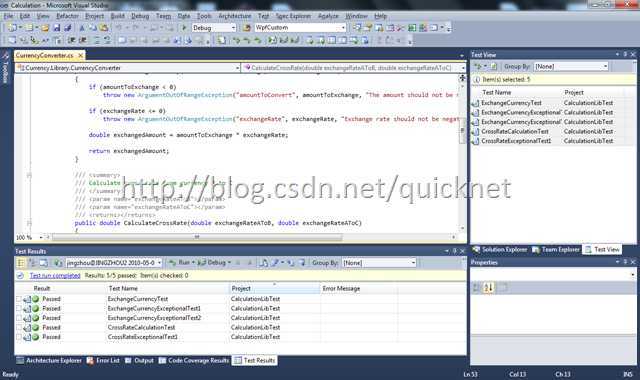Click the test run status icon beside link
Viewport: 640px width, 380px height.
[20, 276]
